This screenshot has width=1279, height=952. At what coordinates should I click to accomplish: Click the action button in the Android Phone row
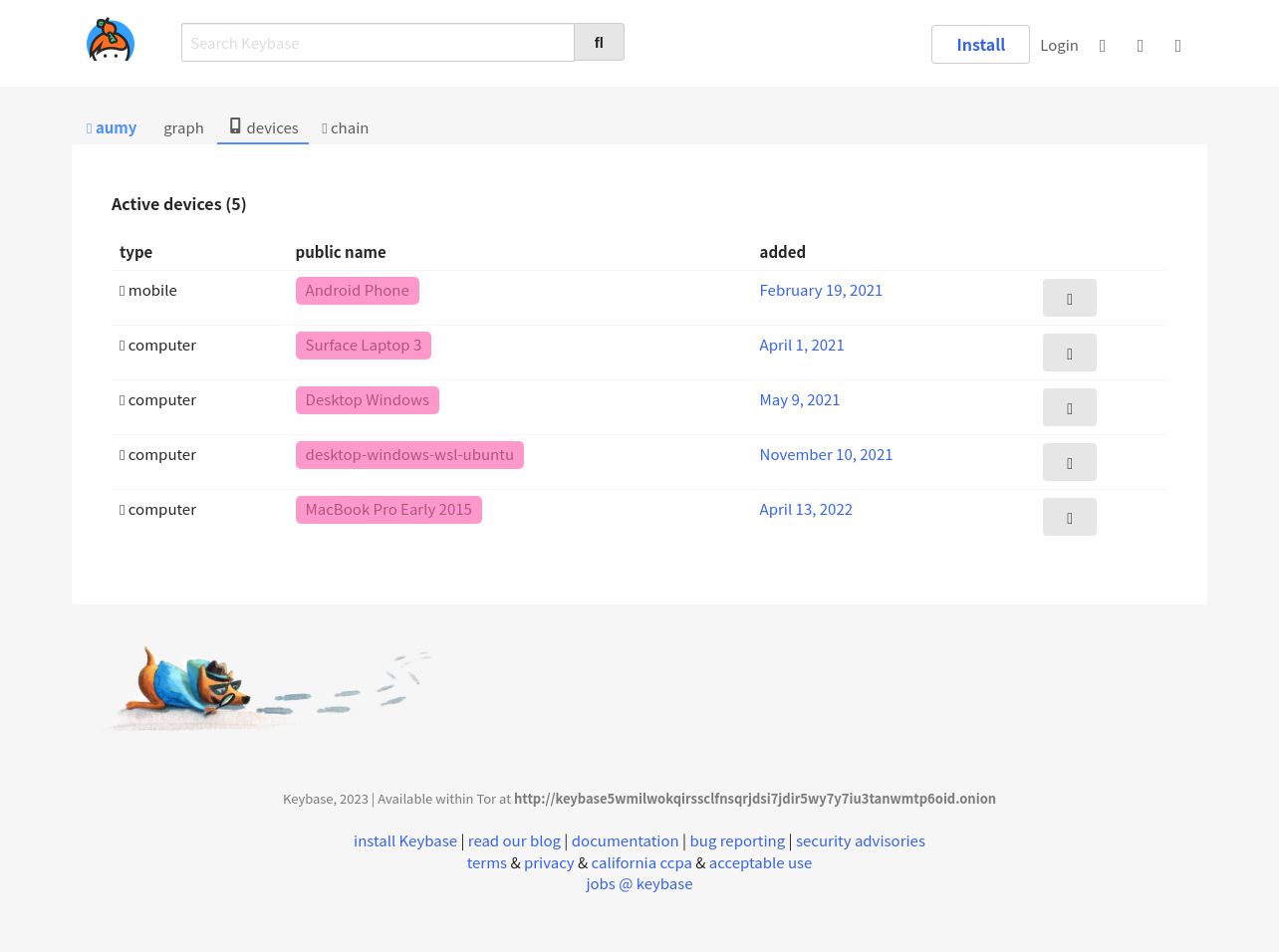(1070, 298)
